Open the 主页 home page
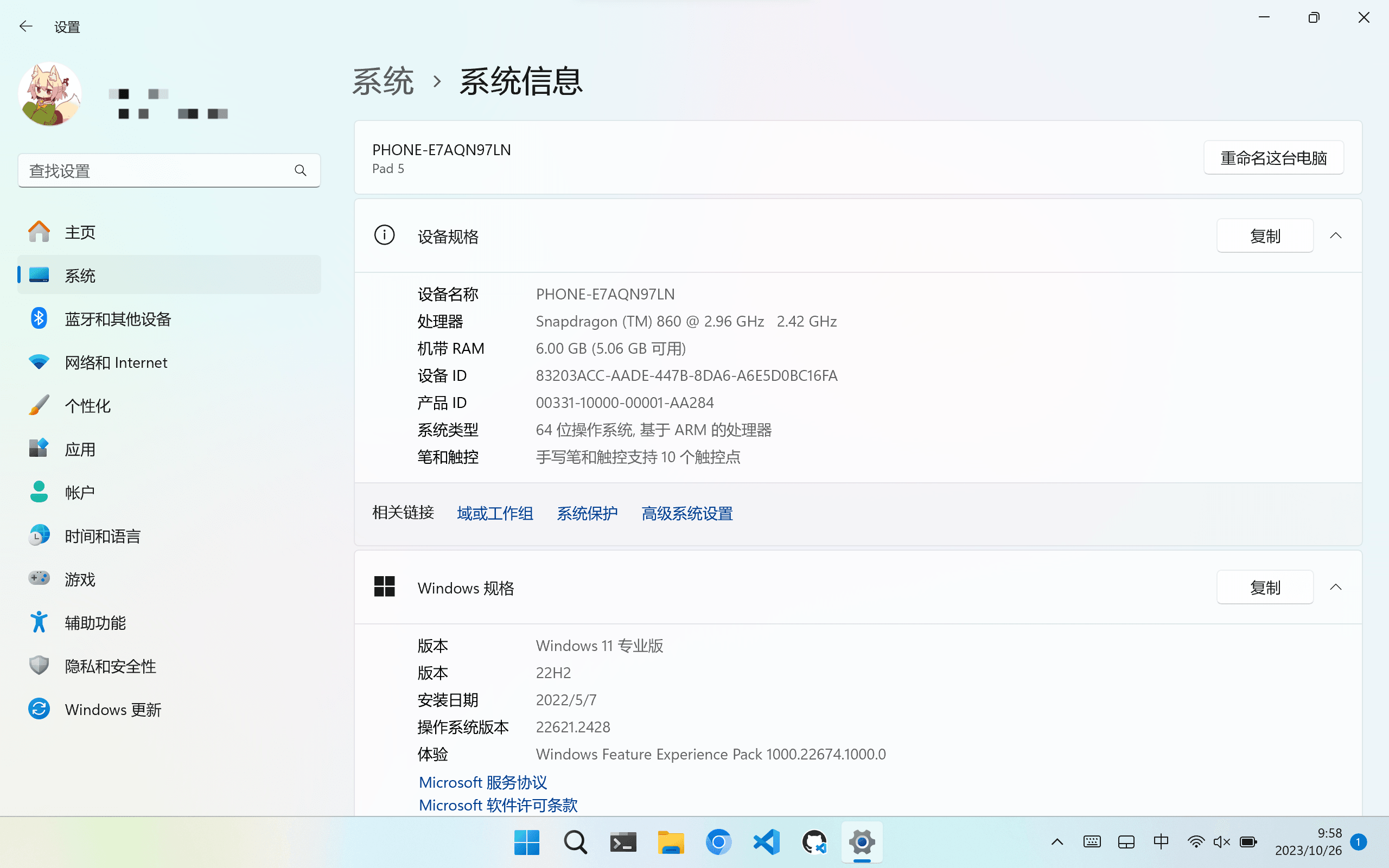Viewport: 1389px width, 868px height. click(x=169, y=232)
